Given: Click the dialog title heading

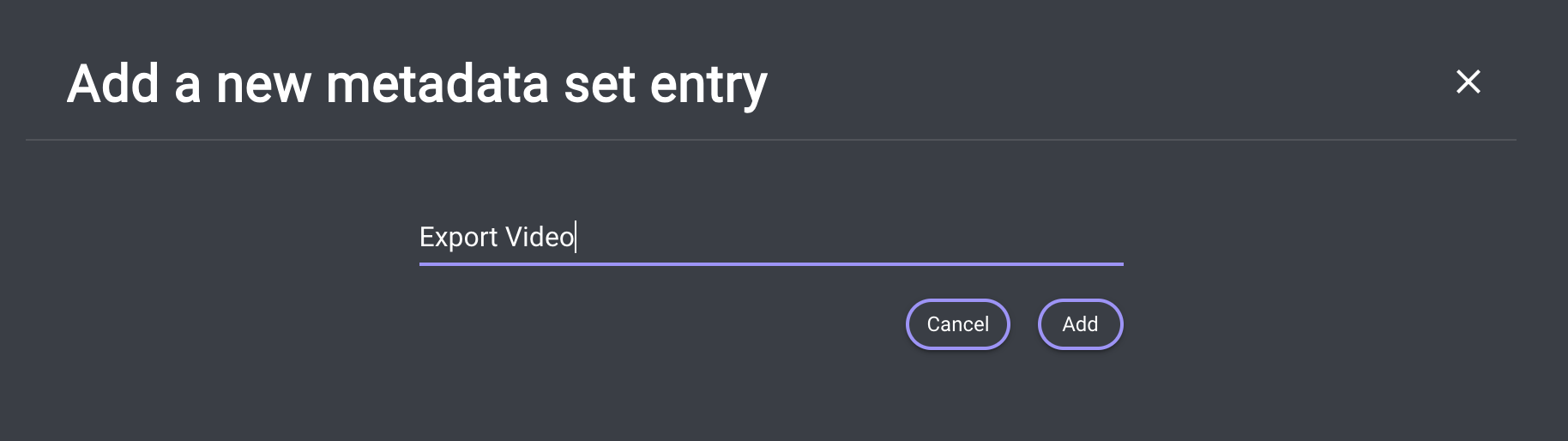Looking at the screenshot, I should coord(417,84).
